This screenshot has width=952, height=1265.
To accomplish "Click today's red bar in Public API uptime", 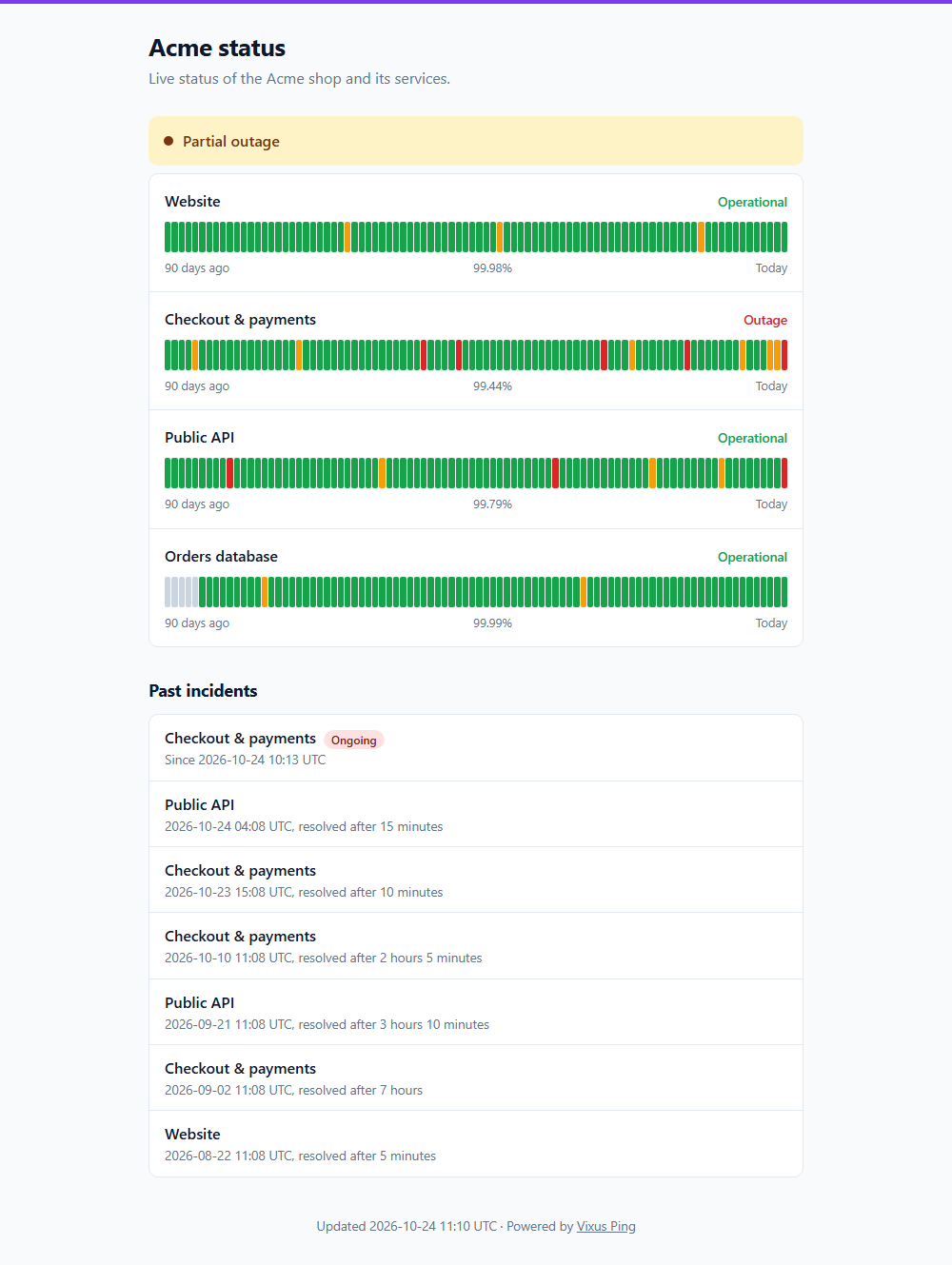I will (x=784, y=473).
